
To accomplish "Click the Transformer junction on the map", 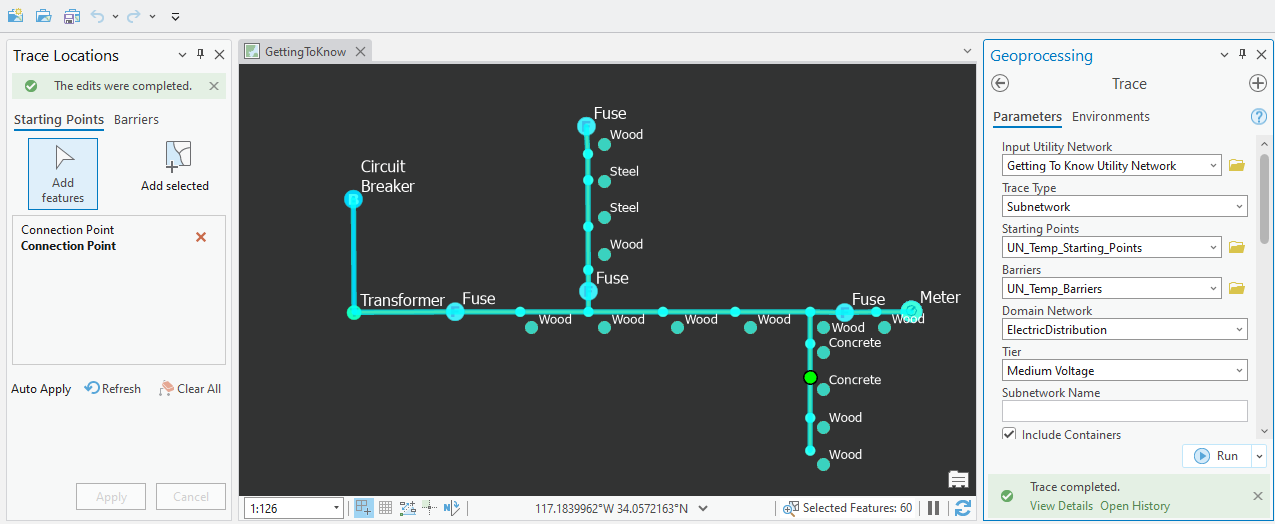I will (x=354, y=312).
